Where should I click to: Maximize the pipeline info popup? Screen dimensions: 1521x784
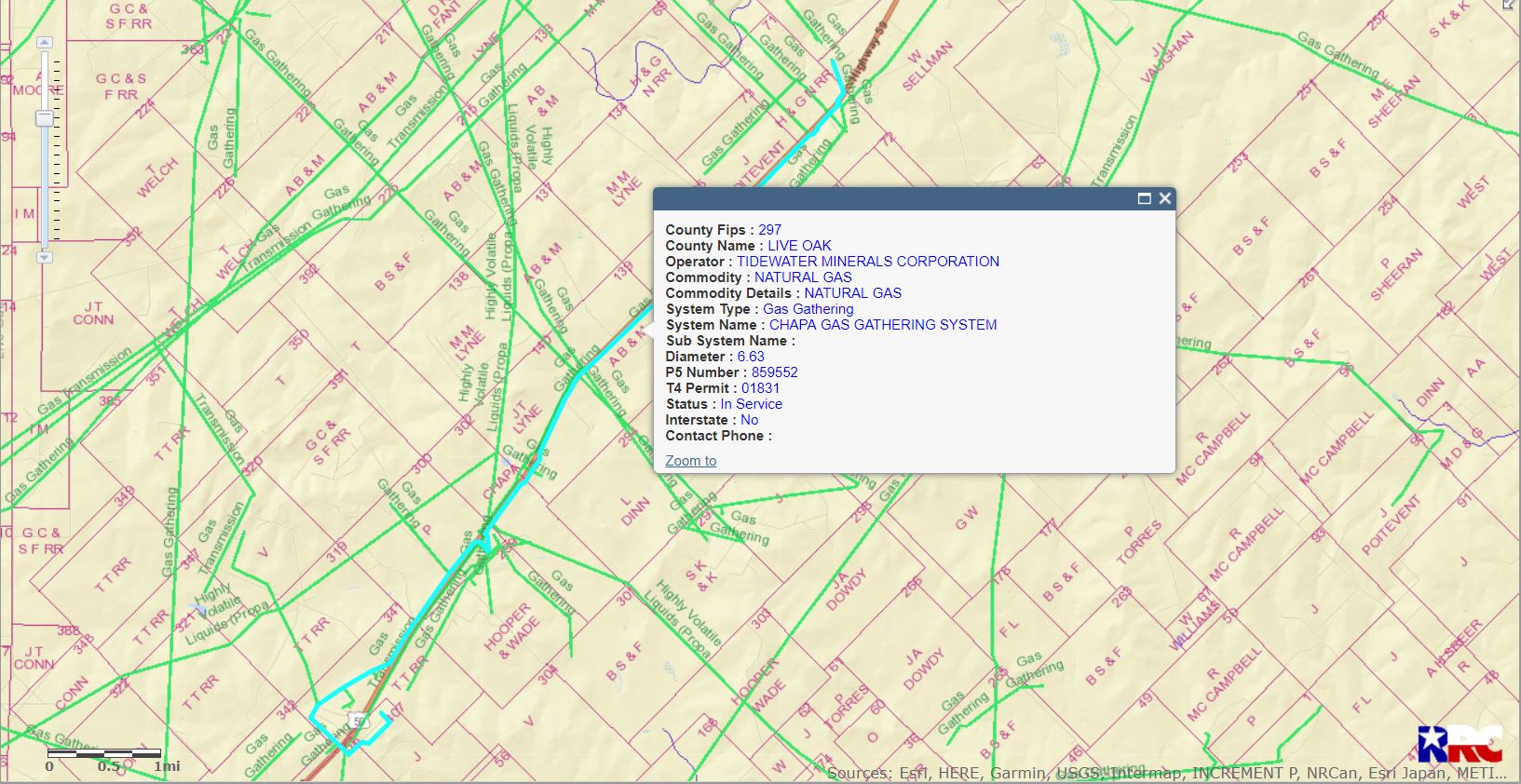[x=1144, y=198]
